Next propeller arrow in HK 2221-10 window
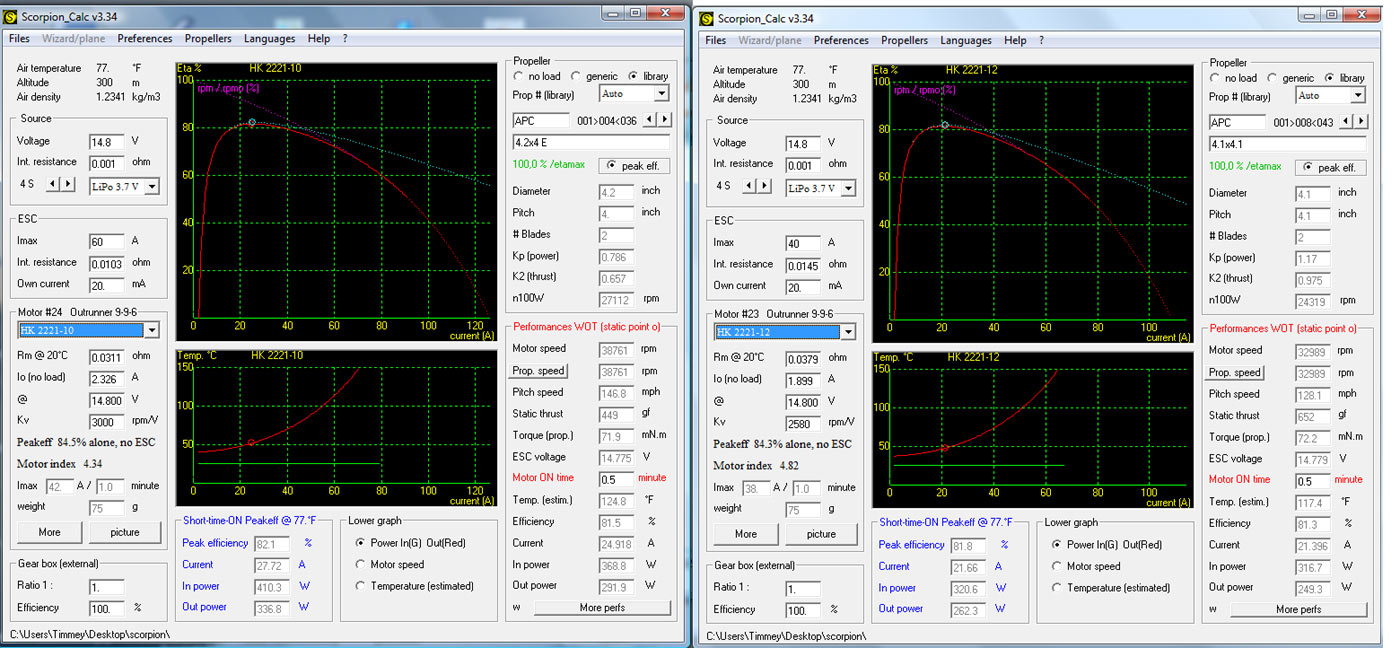The height and width of the screenshot is (648, 1400). coord(663,120)
